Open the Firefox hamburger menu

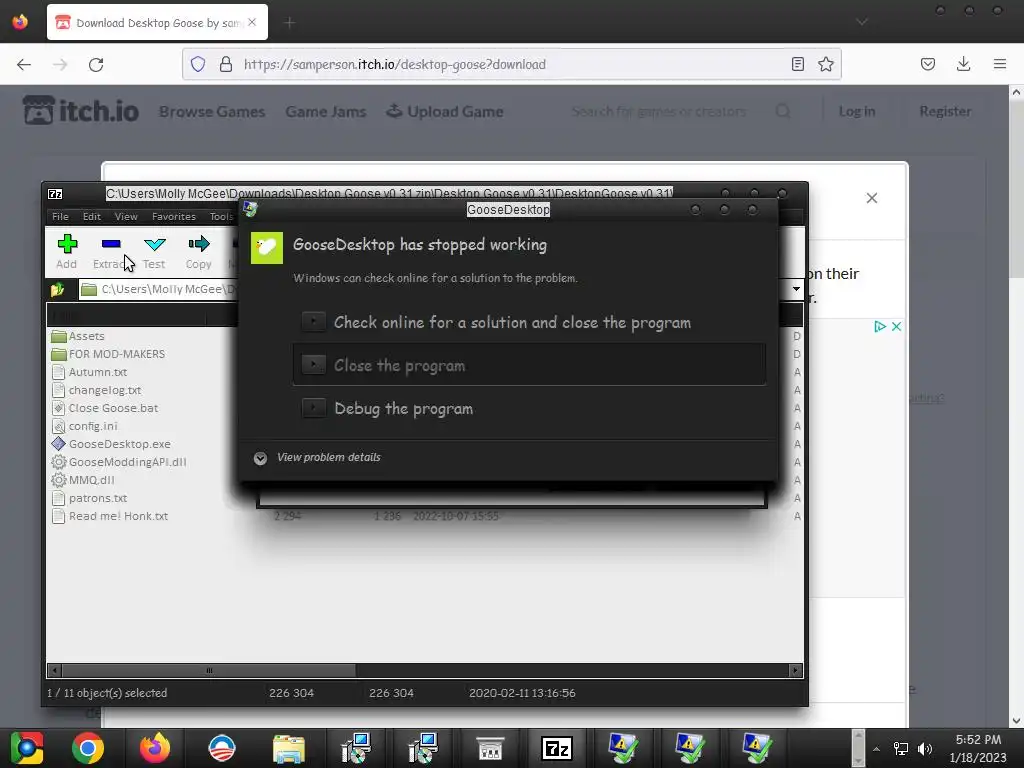tap(999, 64)
